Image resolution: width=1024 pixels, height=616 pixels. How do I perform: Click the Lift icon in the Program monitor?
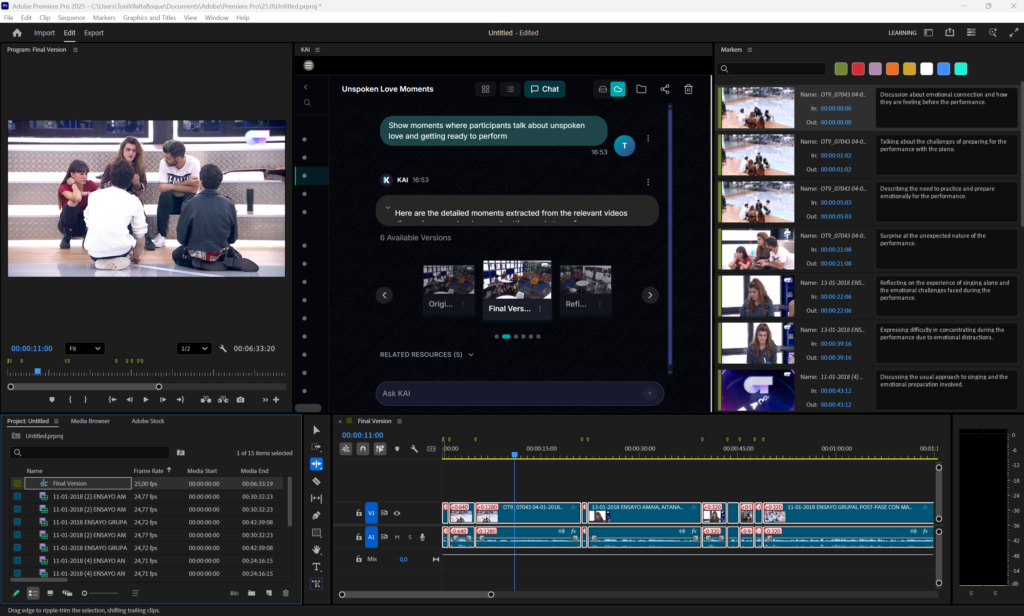point(207,399)
